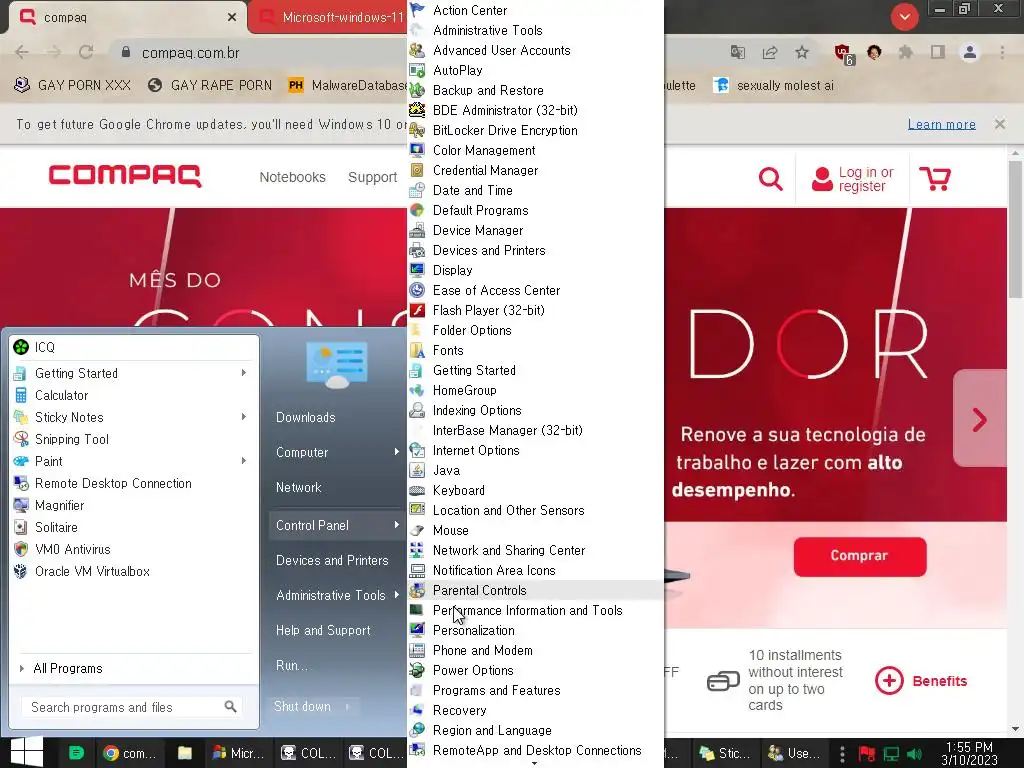
Task: Open the Notebooks site menu
Action: (292, 177)
